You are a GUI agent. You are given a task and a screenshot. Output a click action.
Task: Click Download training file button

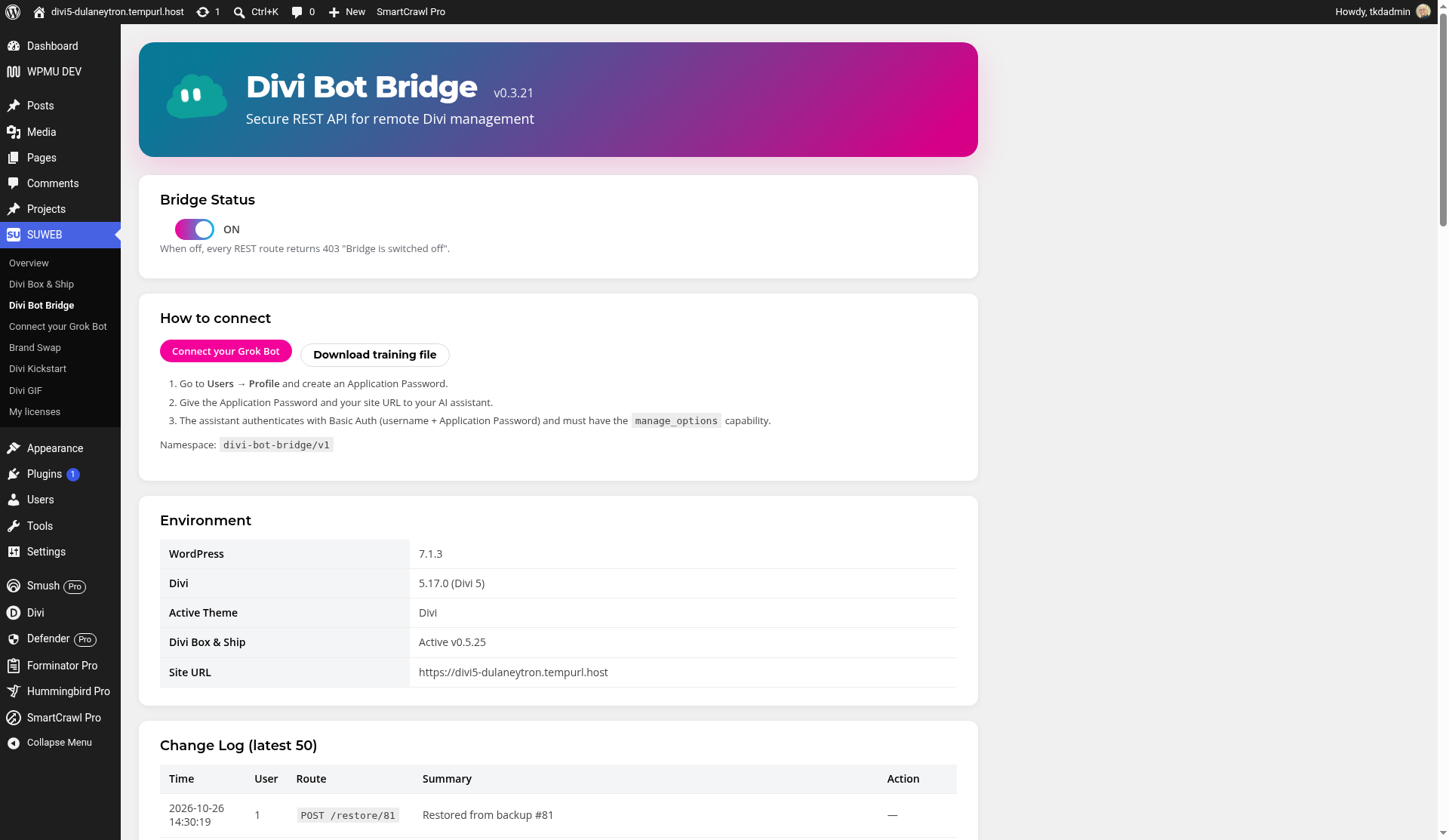[375, 355]
